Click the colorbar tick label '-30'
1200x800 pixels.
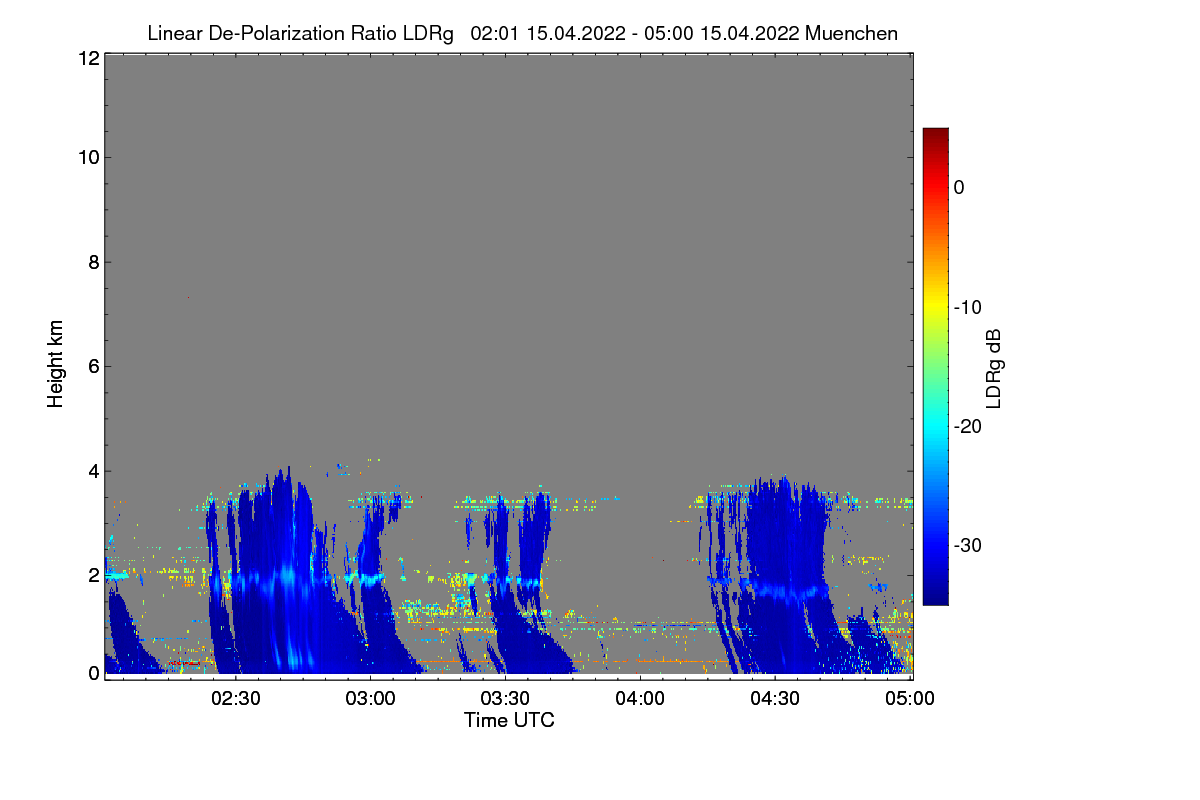(967, 546)
